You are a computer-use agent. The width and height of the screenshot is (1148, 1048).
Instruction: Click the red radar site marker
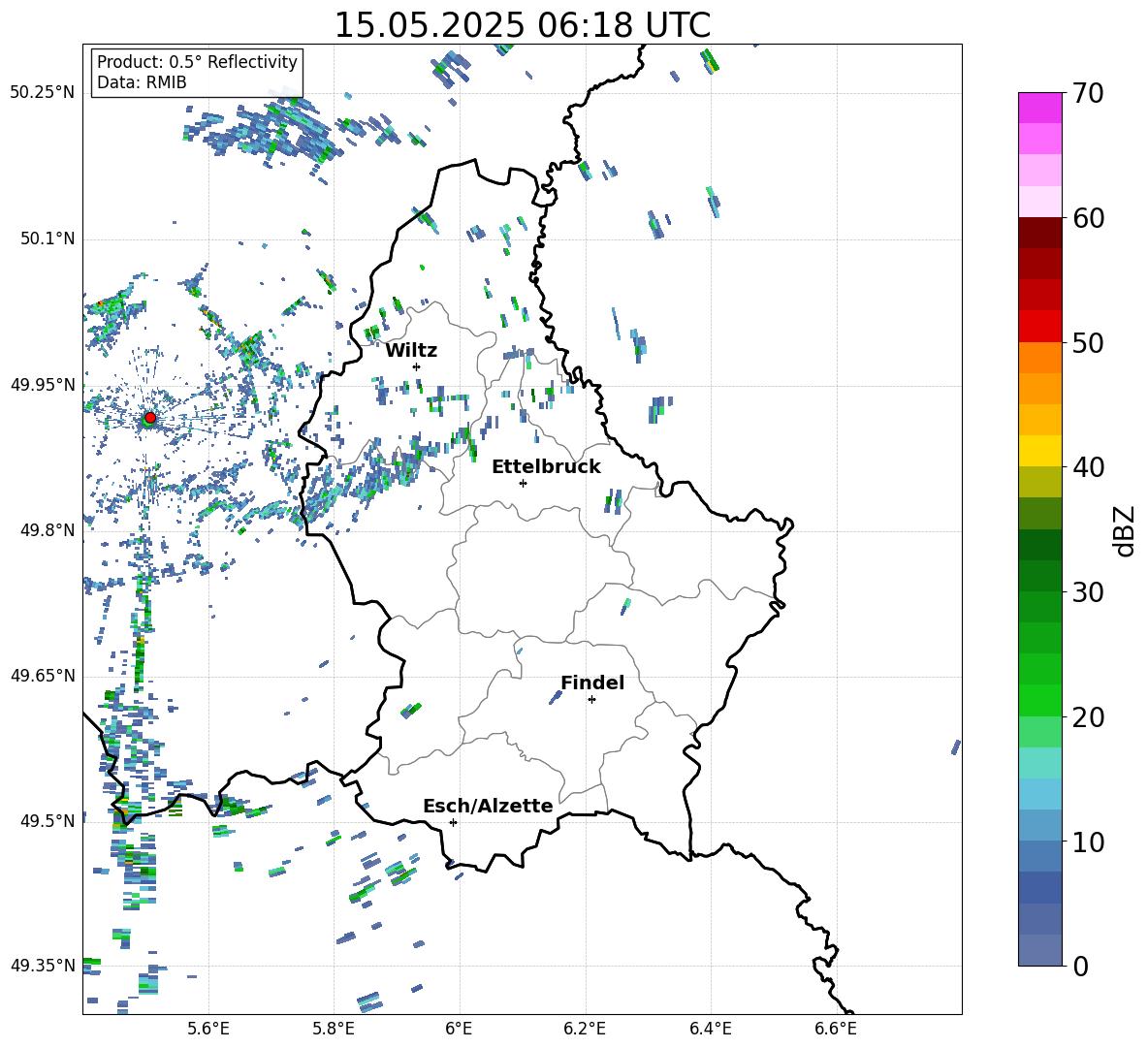150,417
